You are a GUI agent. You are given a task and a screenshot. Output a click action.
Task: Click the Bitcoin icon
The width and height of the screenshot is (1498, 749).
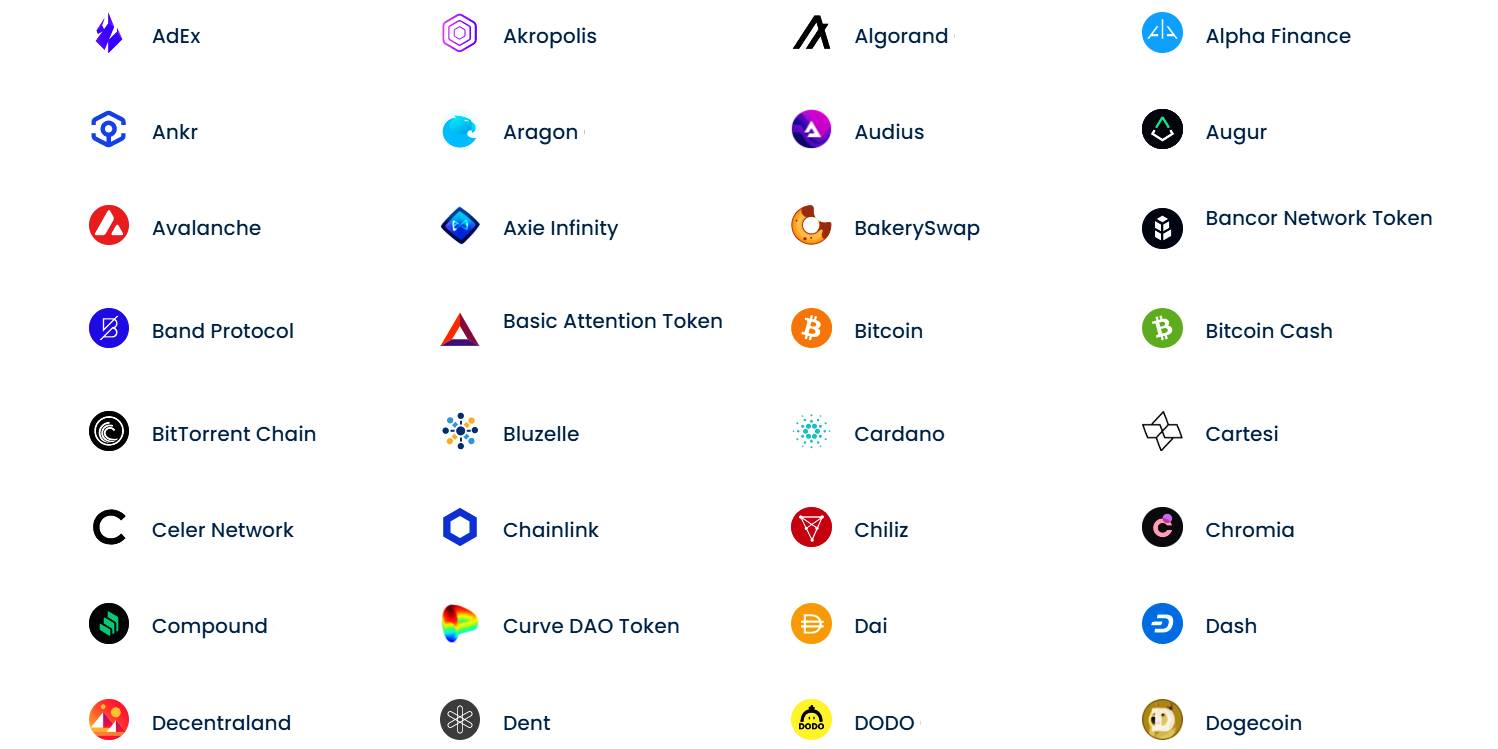tap(810, 328)
